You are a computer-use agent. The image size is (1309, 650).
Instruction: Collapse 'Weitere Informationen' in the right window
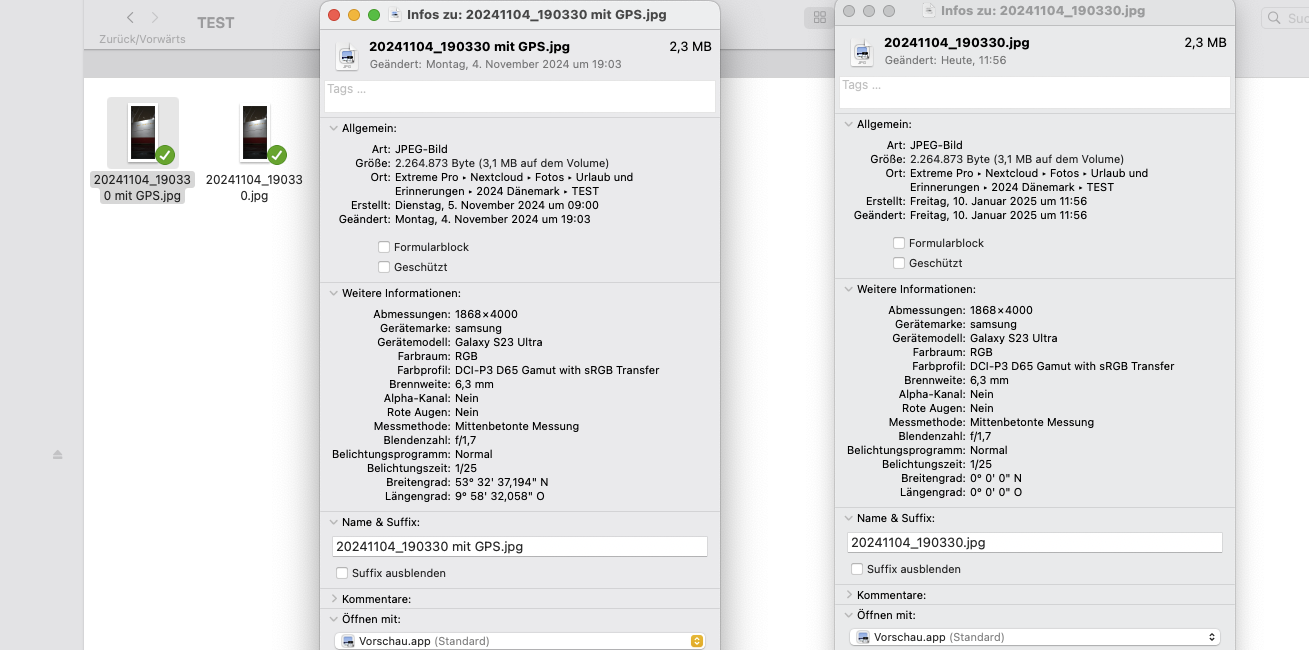point(848,289)
